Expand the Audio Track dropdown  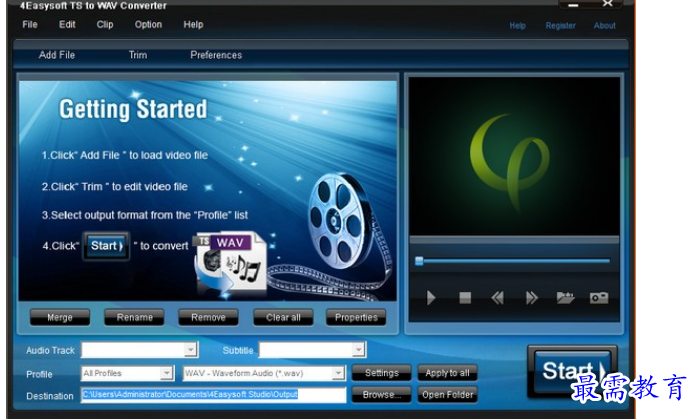point(191,349)
